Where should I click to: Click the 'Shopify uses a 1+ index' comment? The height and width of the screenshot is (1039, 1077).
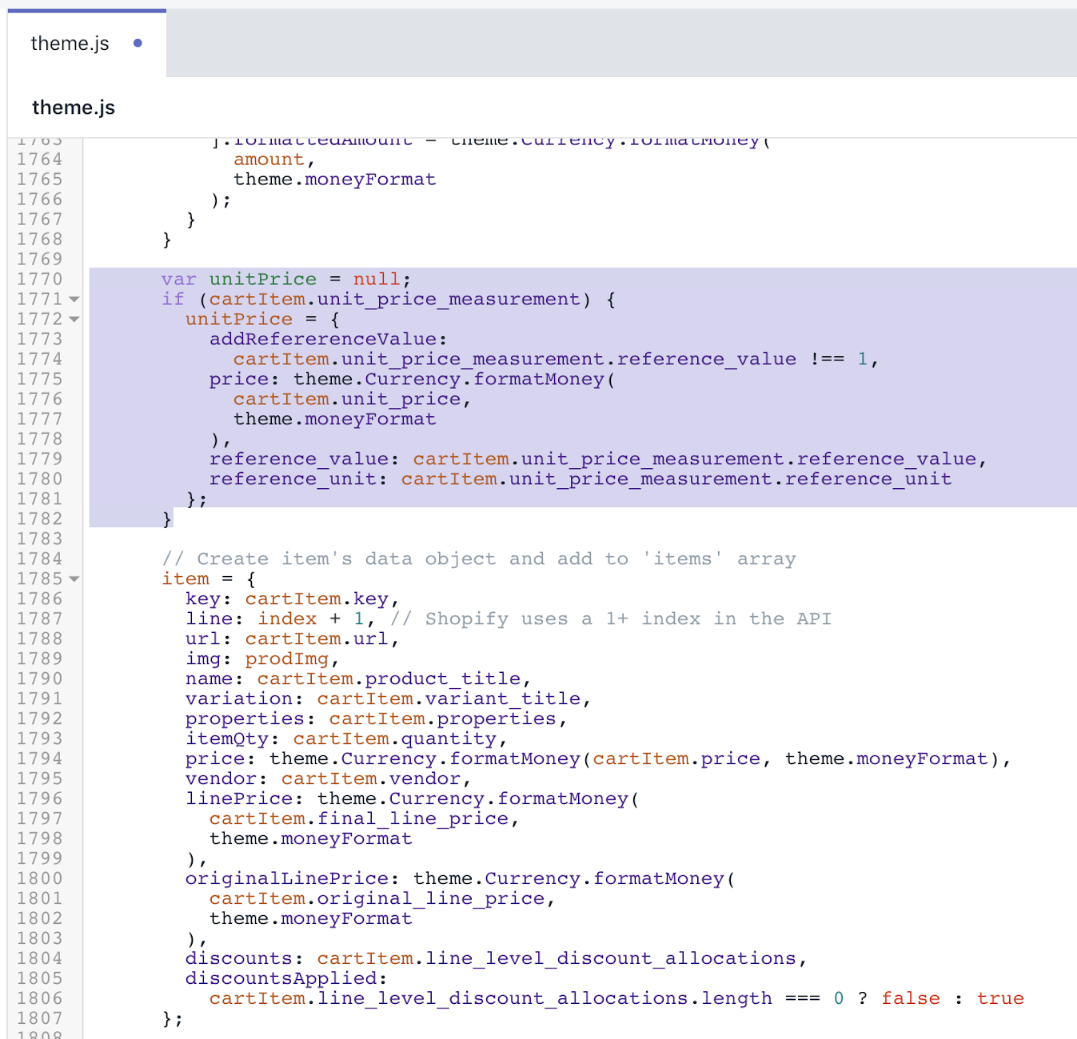[610, 619]
